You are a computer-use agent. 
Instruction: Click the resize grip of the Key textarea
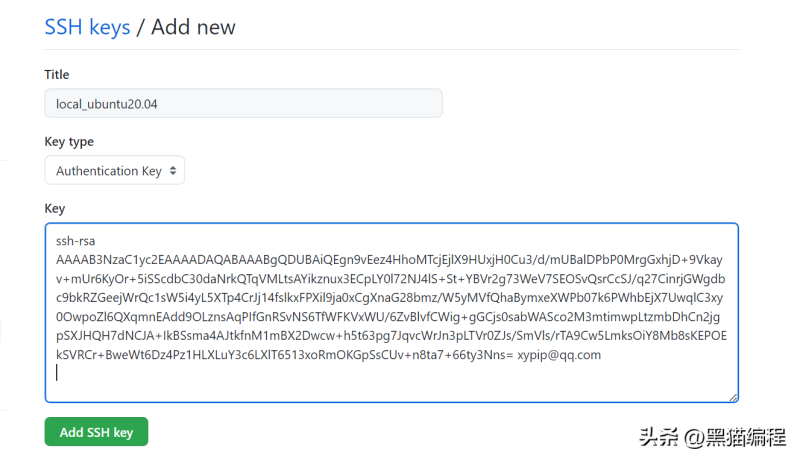[733, 397]
